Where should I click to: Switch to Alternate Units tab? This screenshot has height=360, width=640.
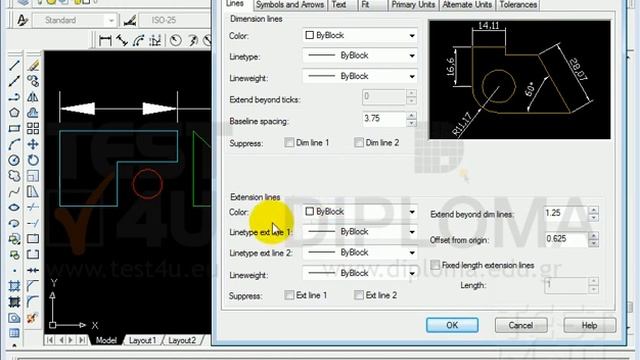pos(467,5)
